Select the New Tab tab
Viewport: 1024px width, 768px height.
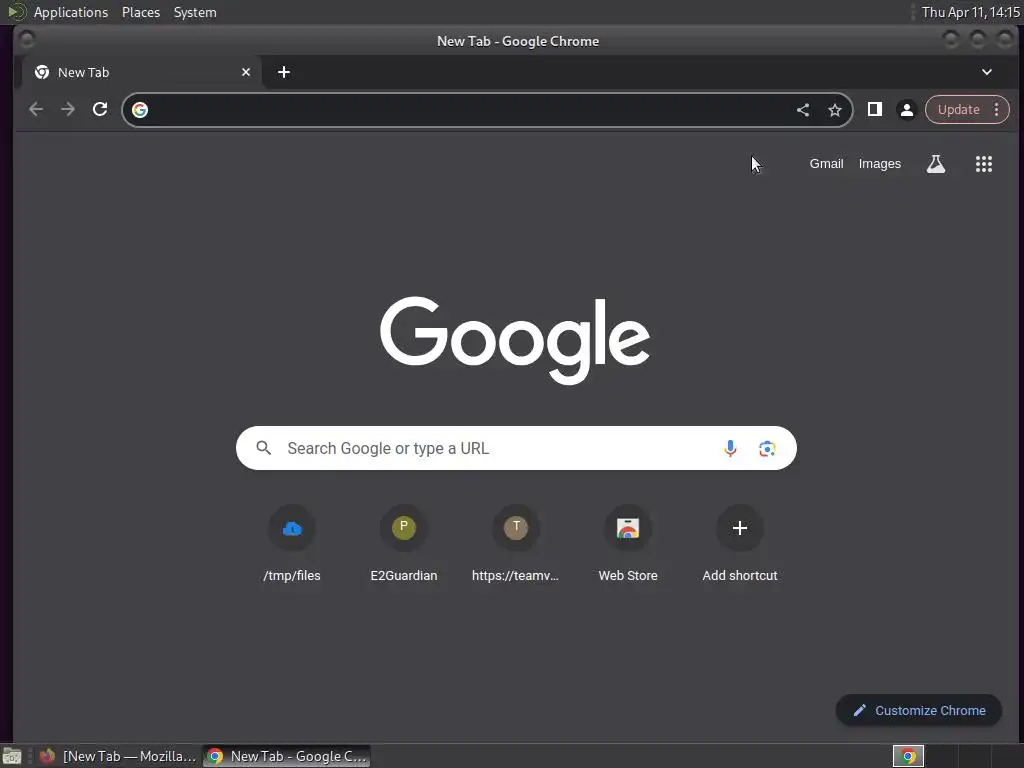click(142, 72)
